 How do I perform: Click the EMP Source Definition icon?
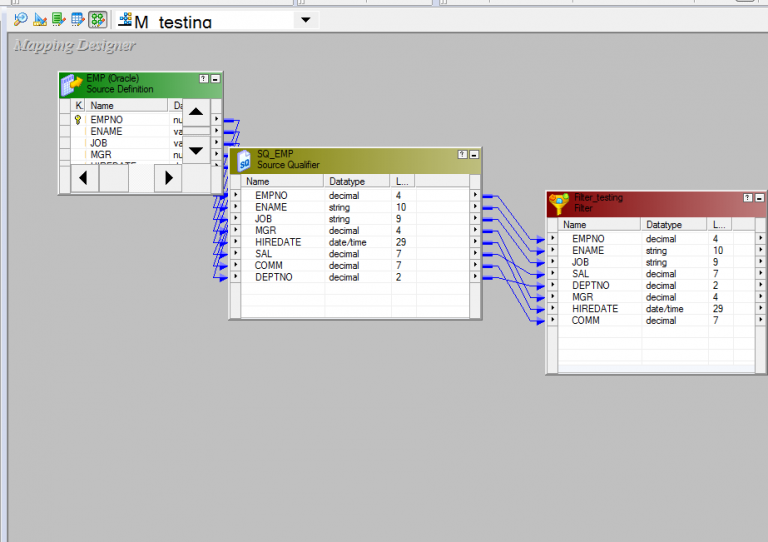pyautogui.click(x=71, y=84)
